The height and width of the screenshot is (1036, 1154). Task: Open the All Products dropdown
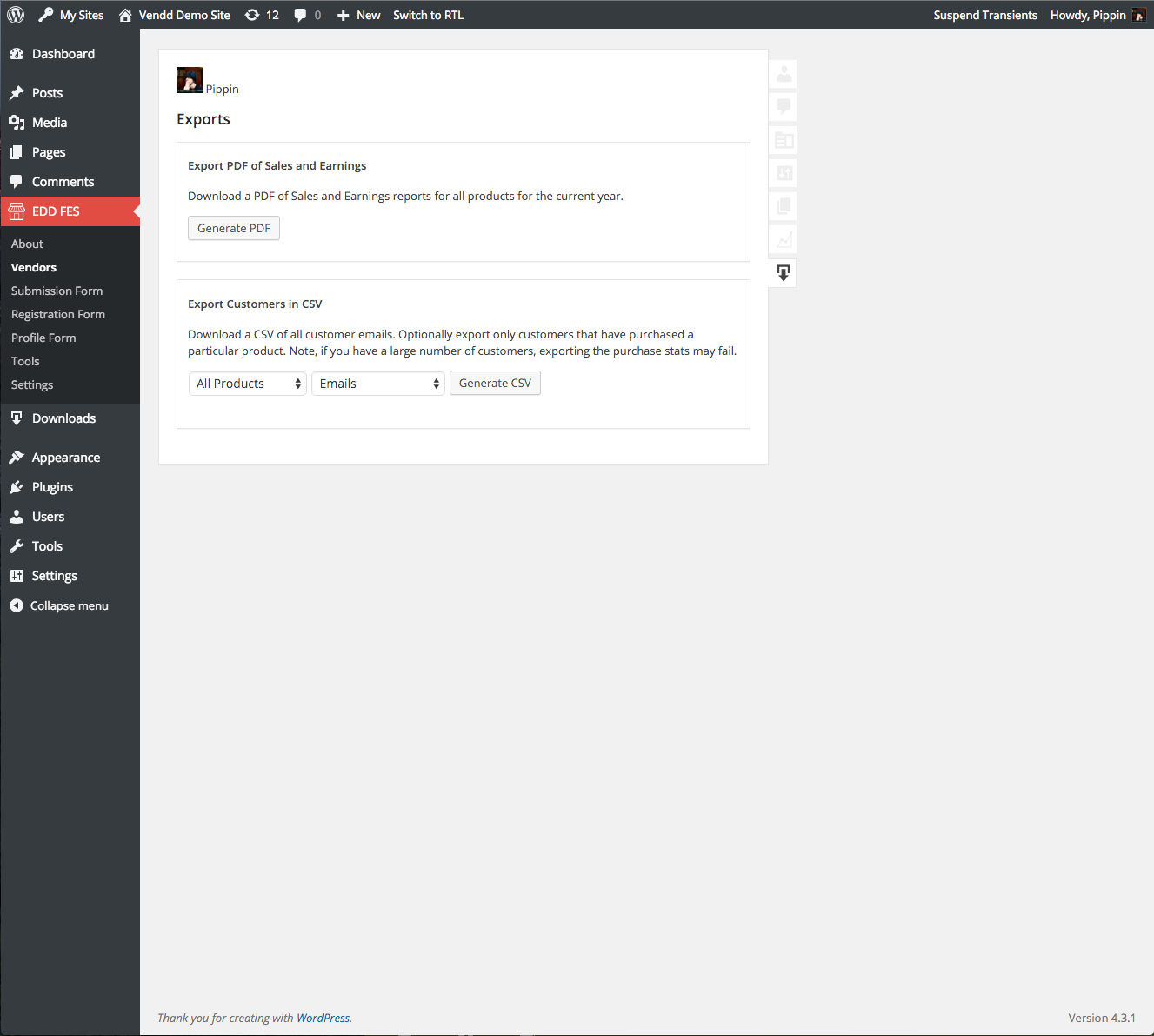pos(247,383)
